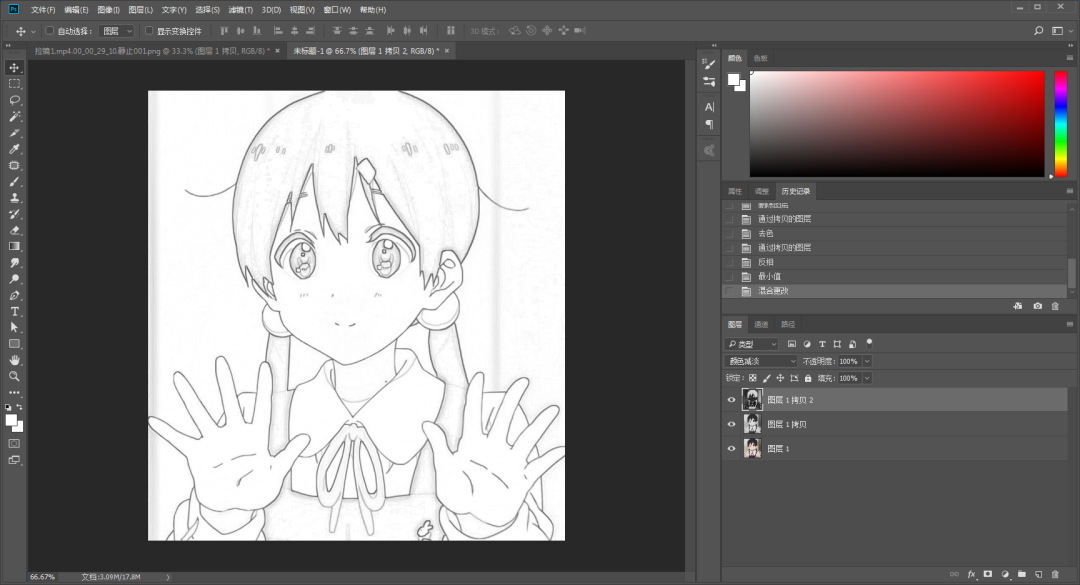Select the Eyedropper tool
The height and width of the screenshot is (585, 1080).
pos(14,149)
